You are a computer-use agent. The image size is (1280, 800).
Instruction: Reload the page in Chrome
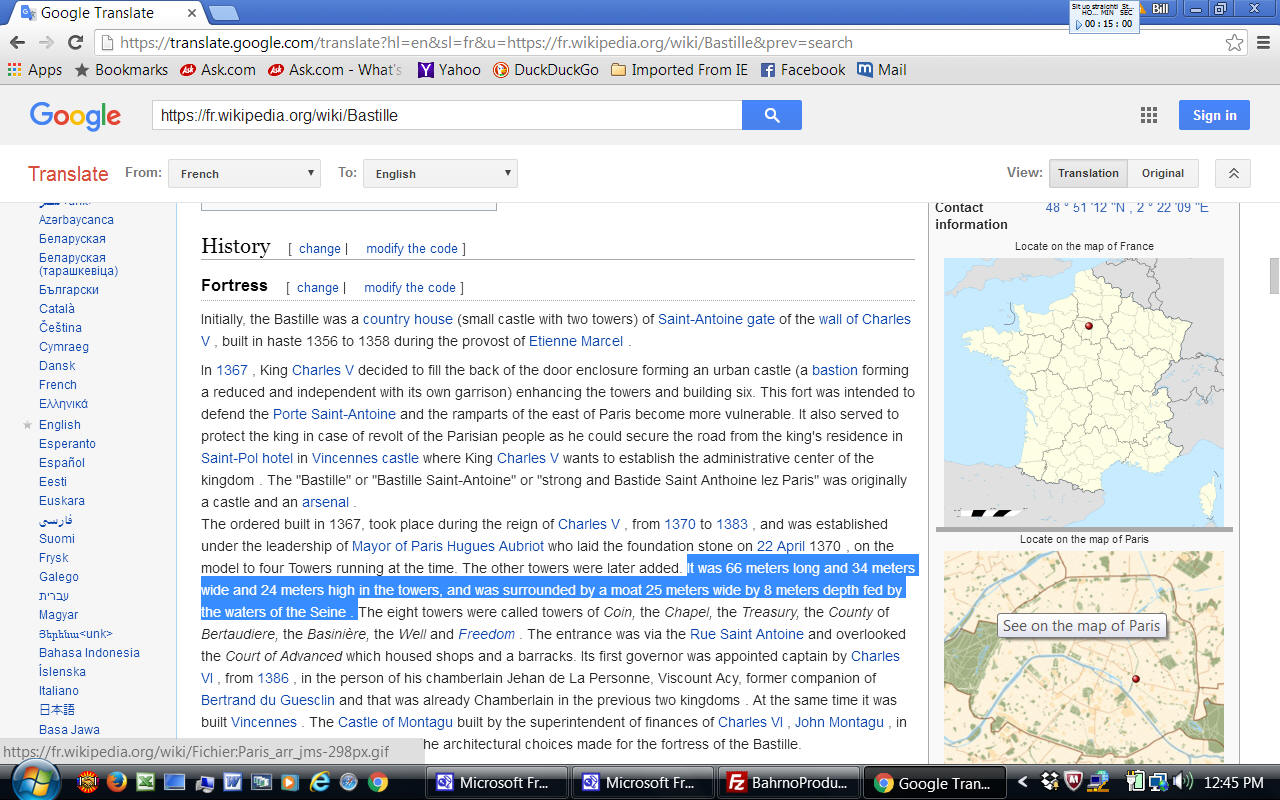(75, 43)
